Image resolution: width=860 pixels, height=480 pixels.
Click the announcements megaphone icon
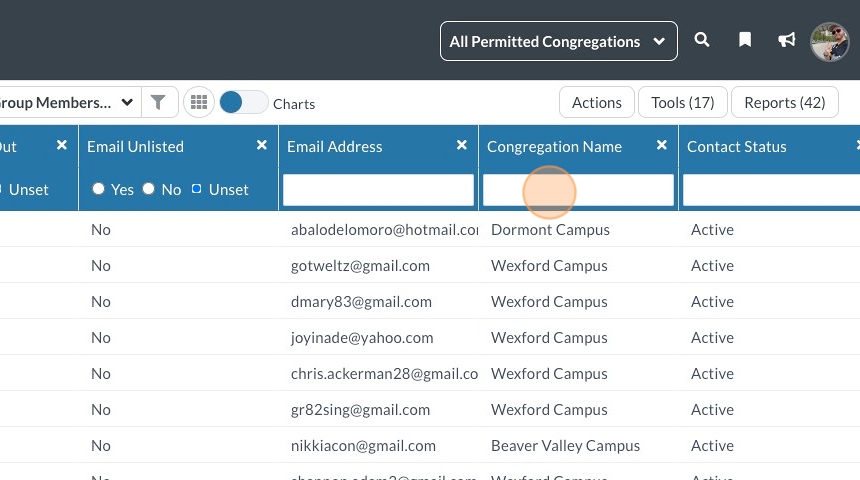tap(787, 41)
